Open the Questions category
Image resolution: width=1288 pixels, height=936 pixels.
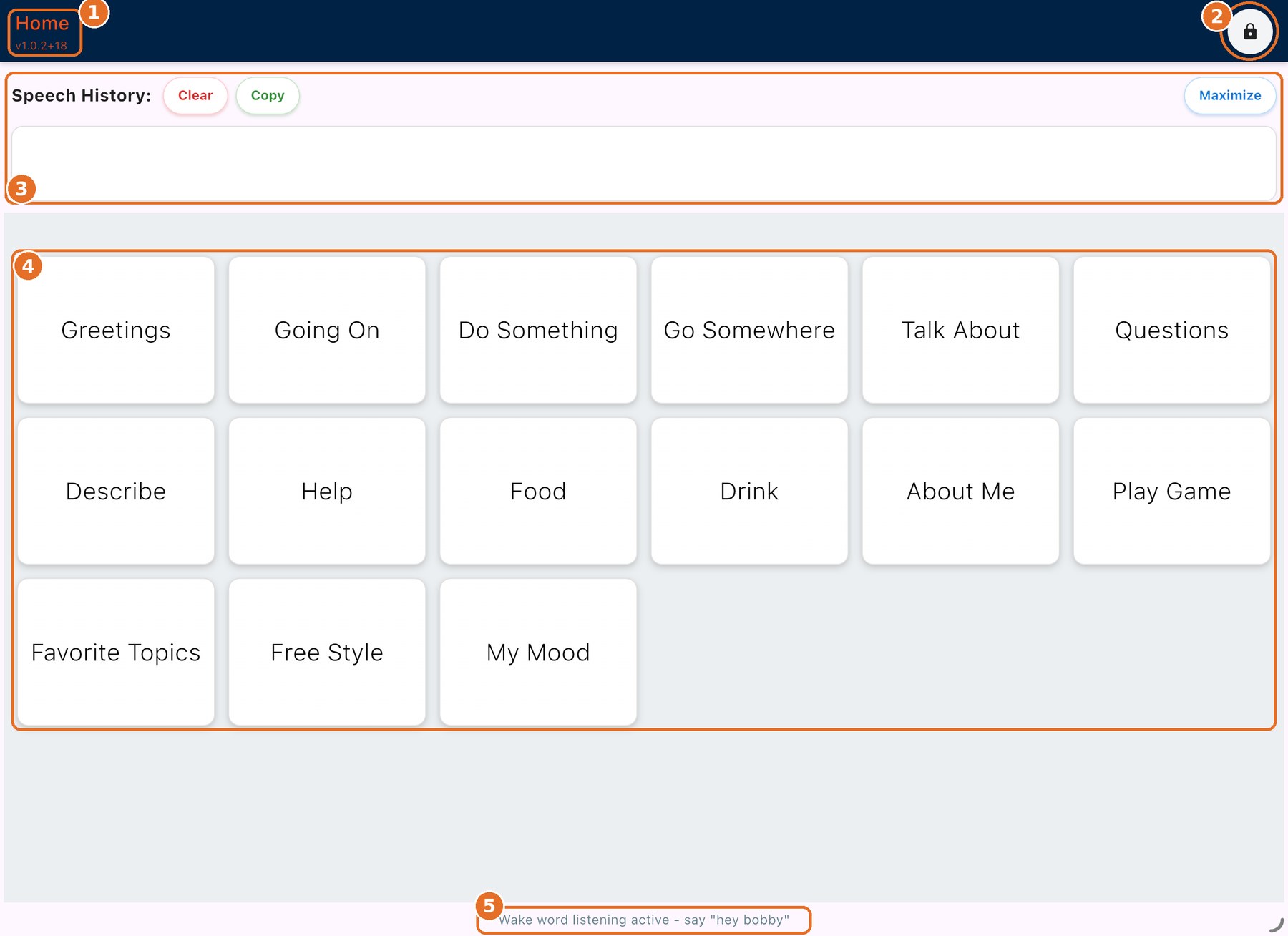[x=1171, y=330]
